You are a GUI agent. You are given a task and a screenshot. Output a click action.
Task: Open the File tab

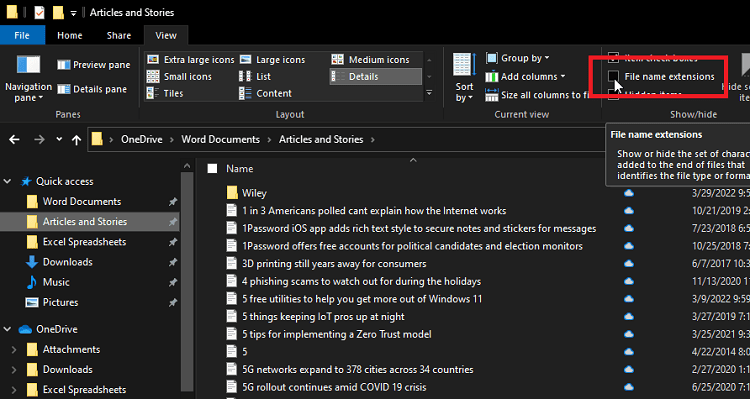[22, 35]
